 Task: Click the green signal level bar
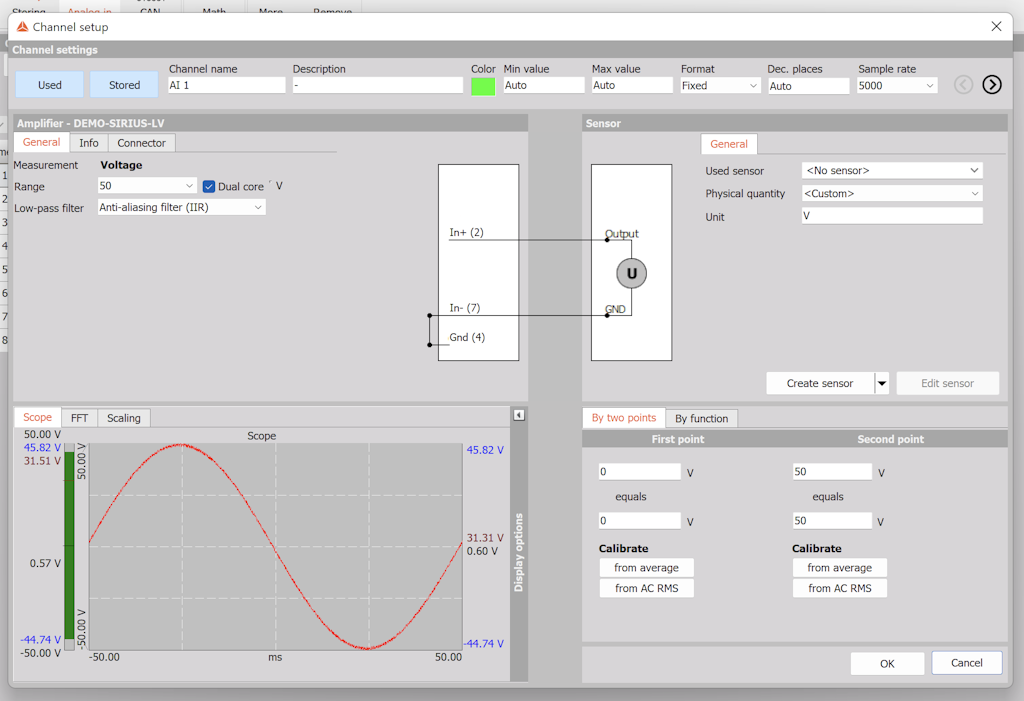(x=69, y=545)
